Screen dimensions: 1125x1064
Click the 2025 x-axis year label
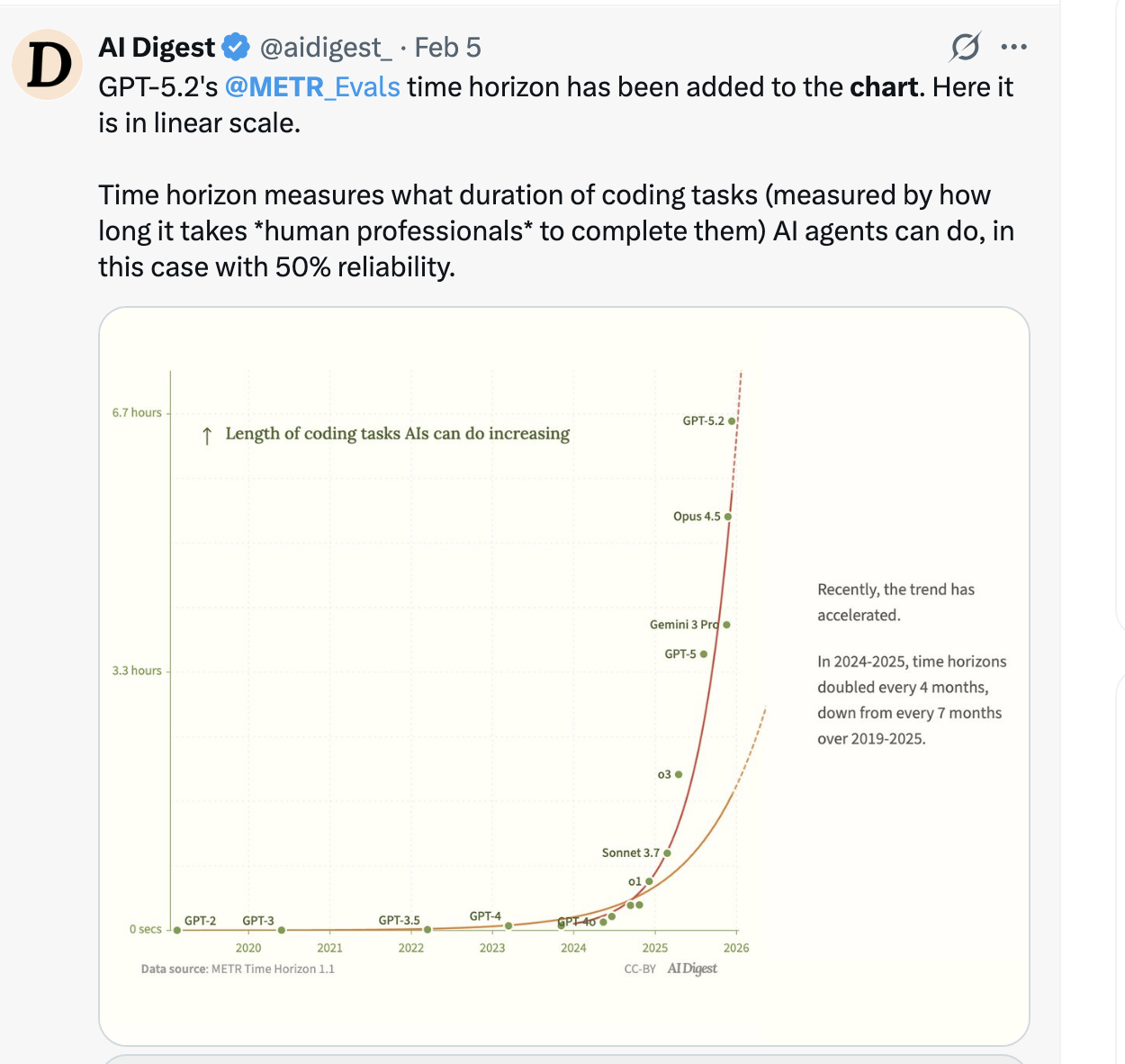(654, 948)
